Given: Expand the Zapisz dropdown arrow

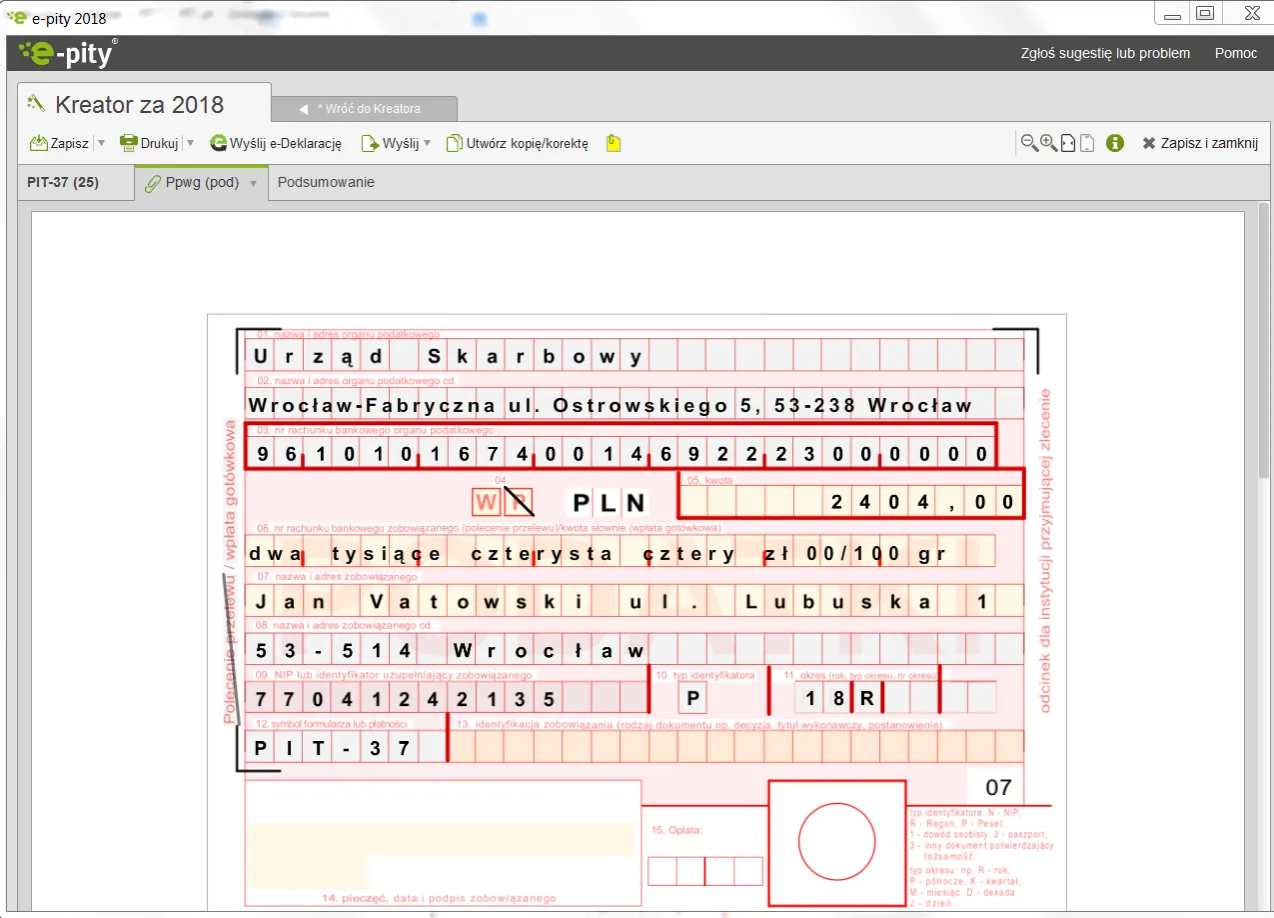Looking at the screenshot, I should point(101,143).
